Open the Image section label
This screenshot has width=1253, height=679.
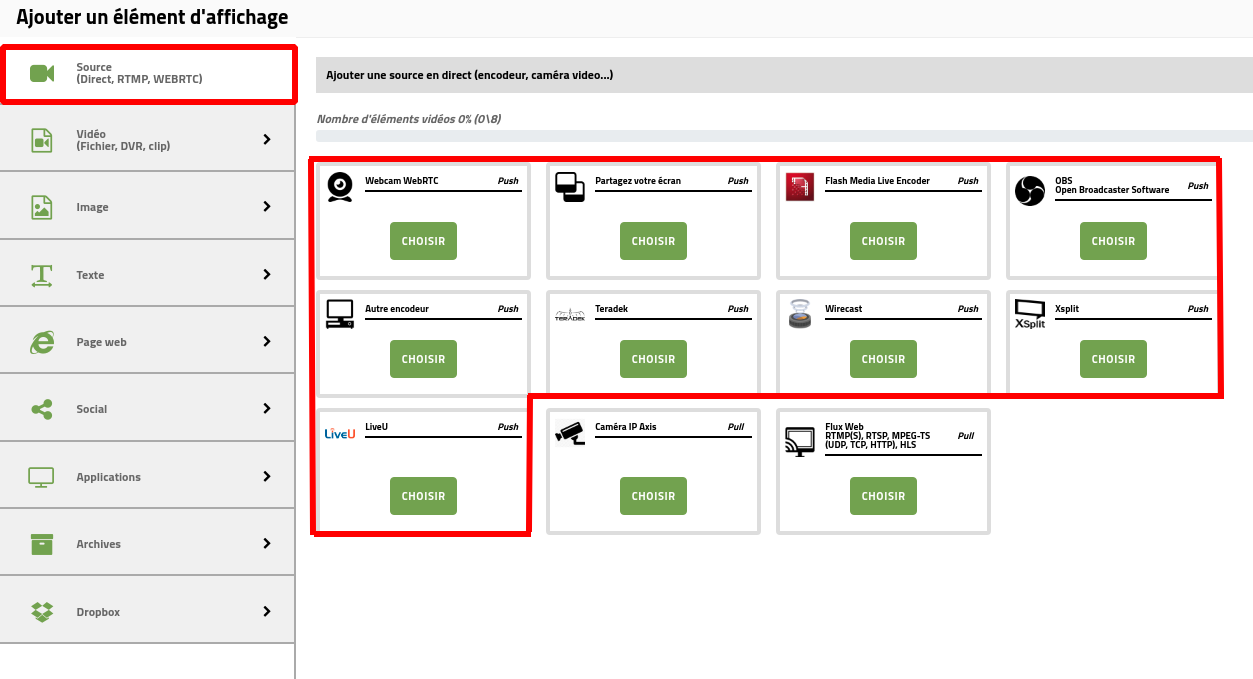coord(92,208)
